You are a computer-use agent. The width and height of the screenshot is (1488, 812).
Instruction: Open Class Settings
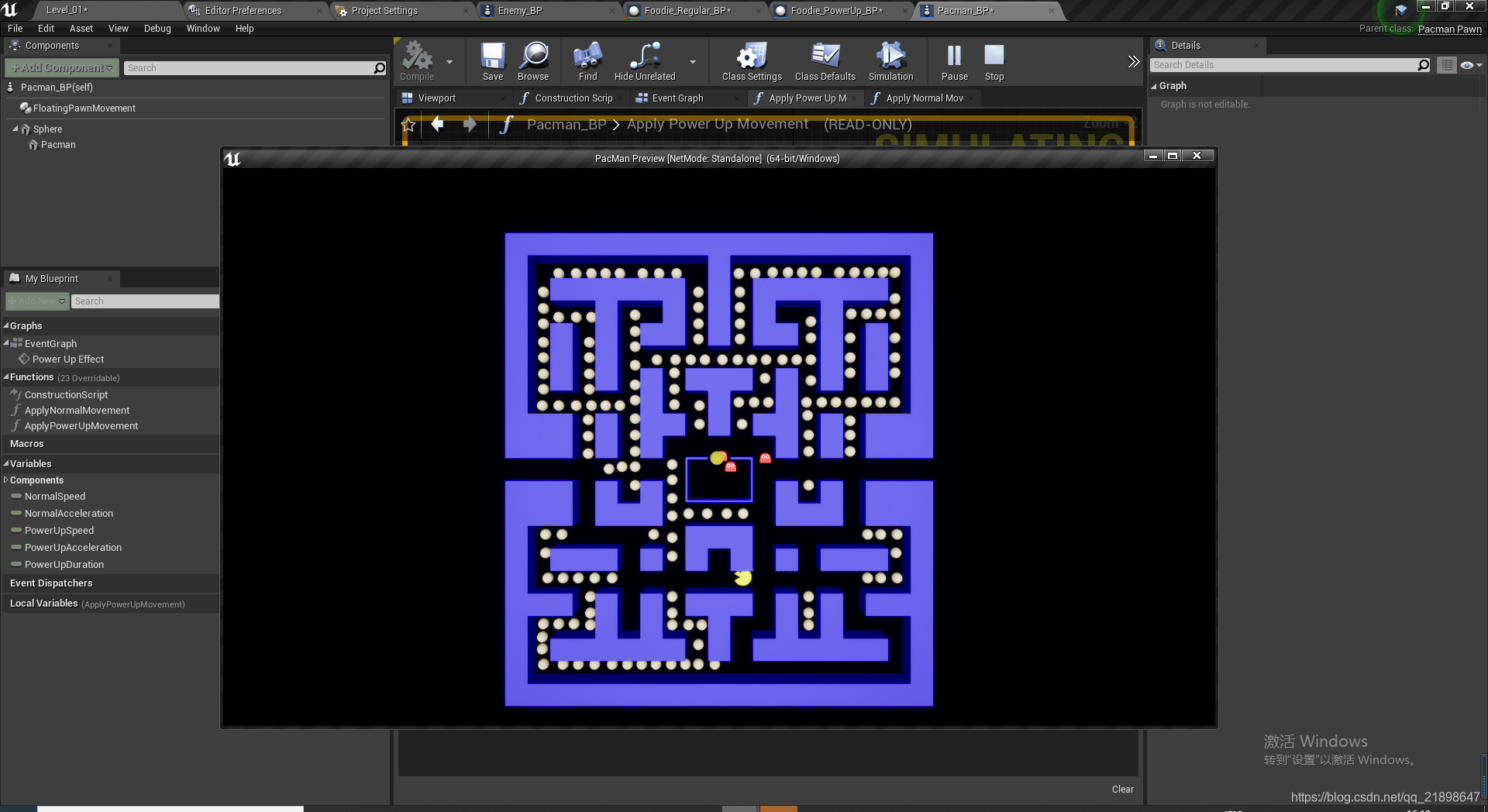(x=752, y=61)
